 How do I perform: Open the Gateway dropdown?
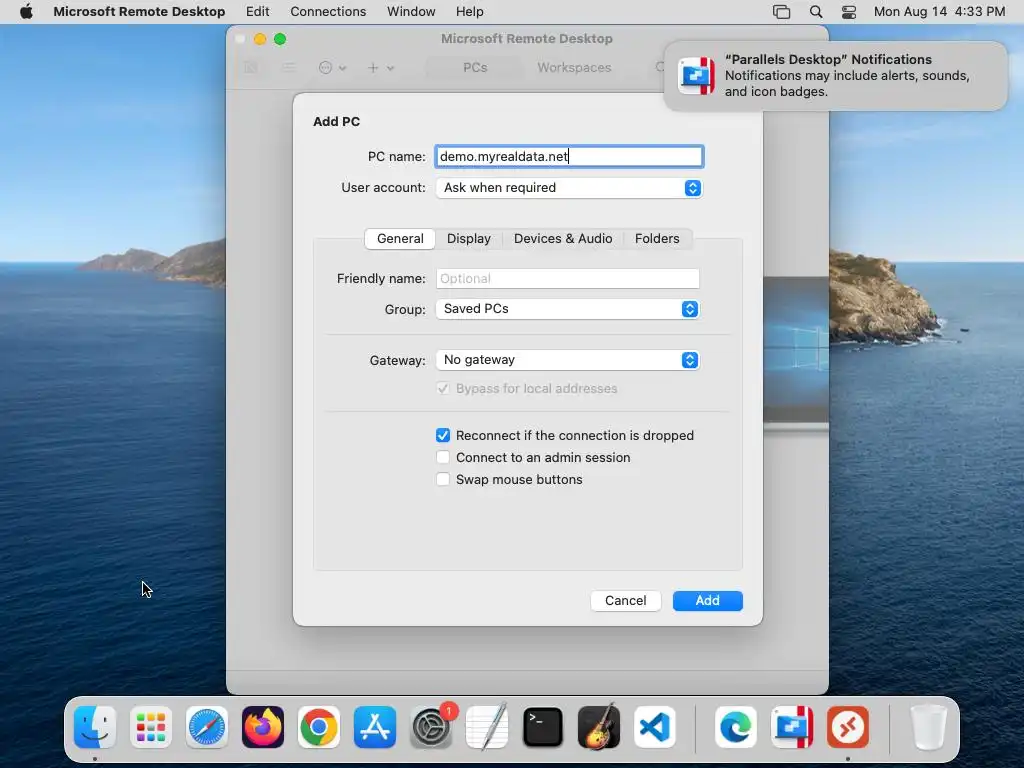tap(567, 360)
